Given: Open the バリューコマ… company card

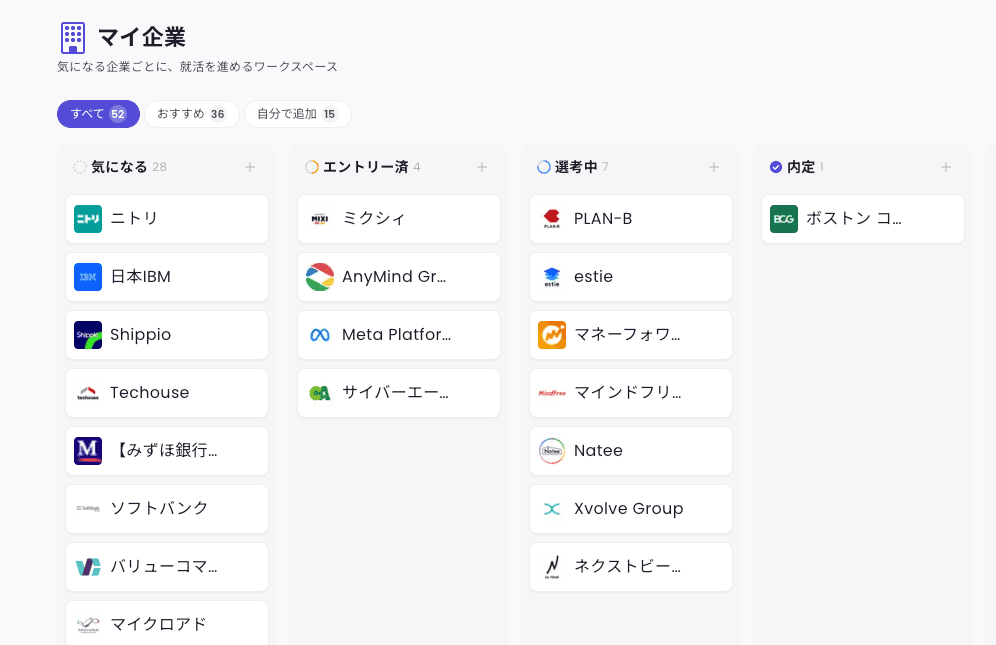Looking at the screenshot, I should click(167, 567).
